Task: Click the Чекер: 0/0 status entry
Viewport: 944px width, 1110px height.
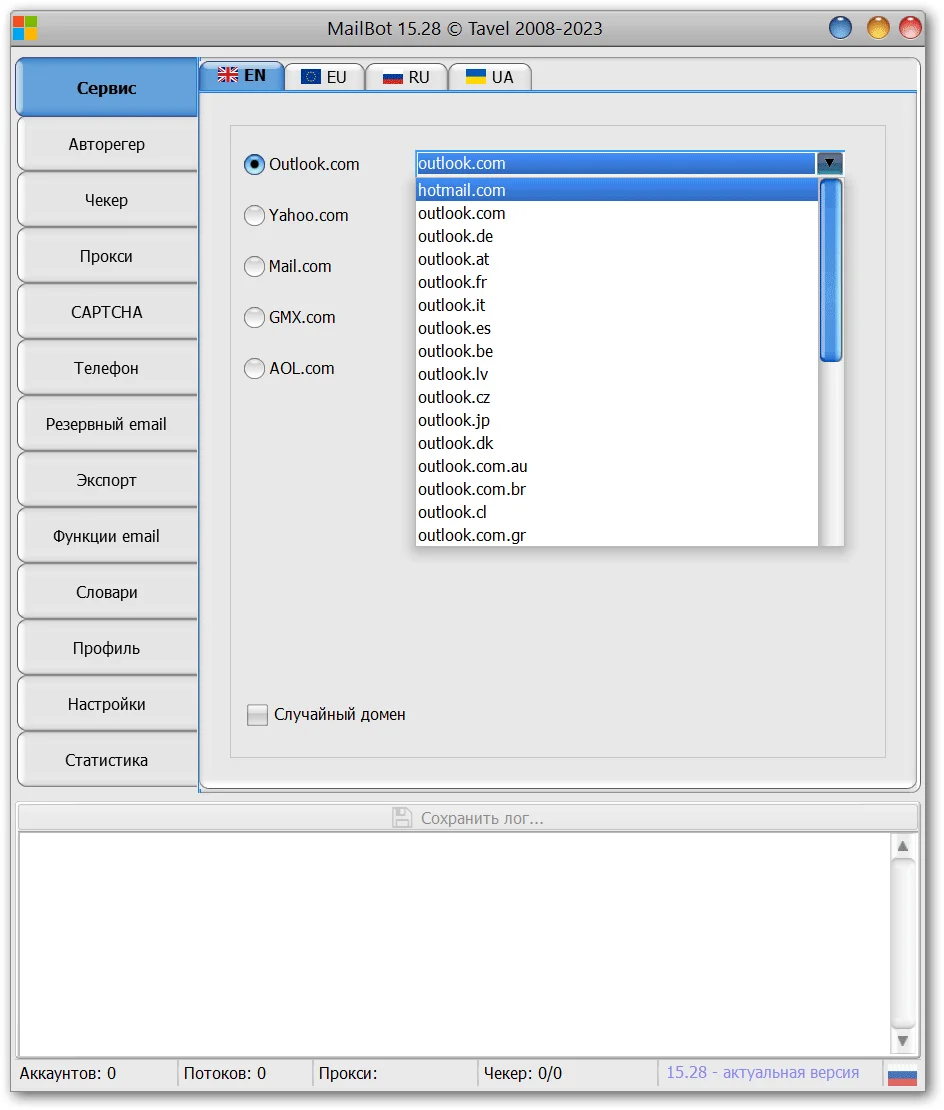Action: 523,1073
